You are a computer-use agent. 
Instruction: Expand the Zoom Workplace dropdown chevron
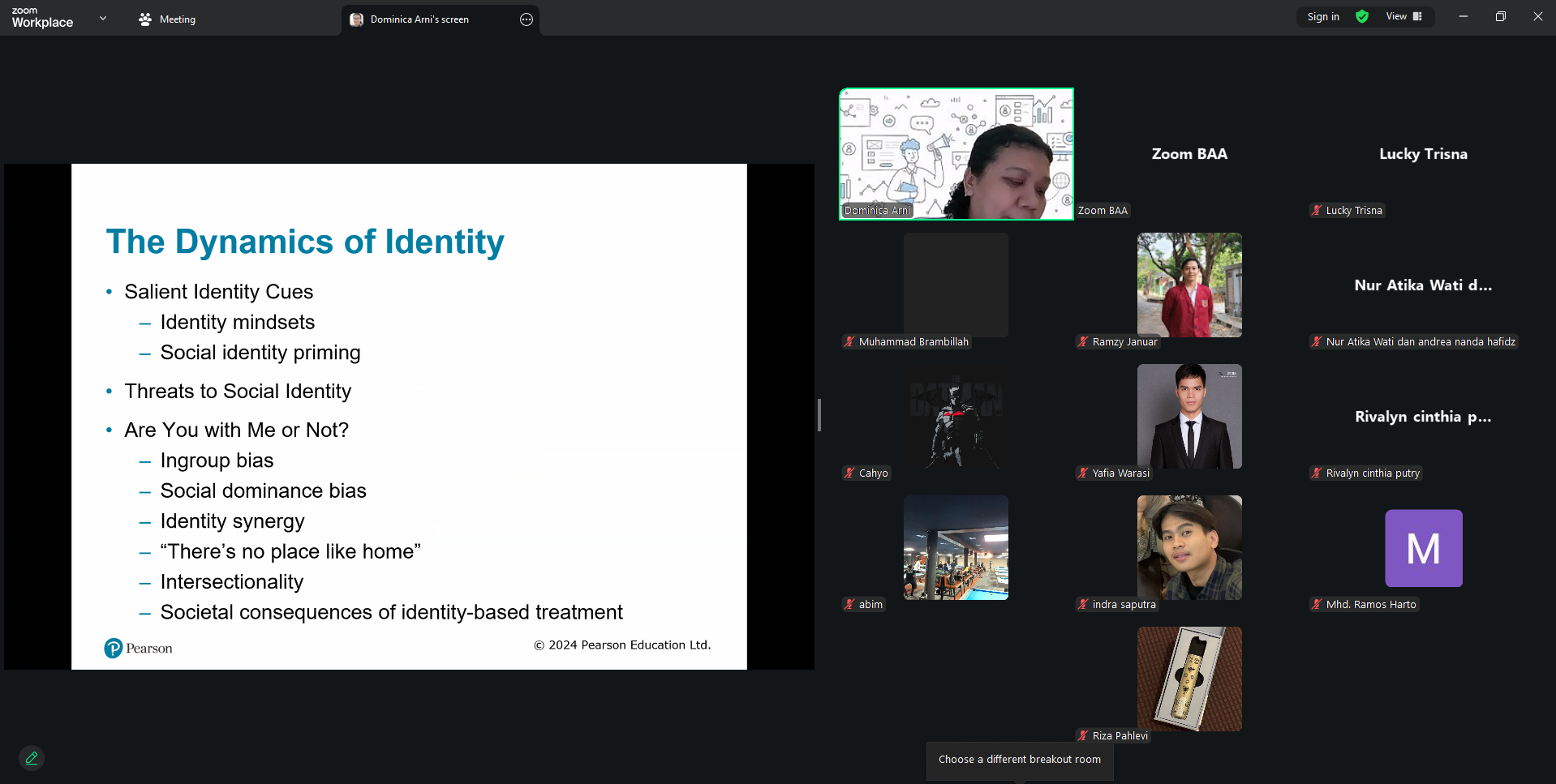click(x=103, y=18)
